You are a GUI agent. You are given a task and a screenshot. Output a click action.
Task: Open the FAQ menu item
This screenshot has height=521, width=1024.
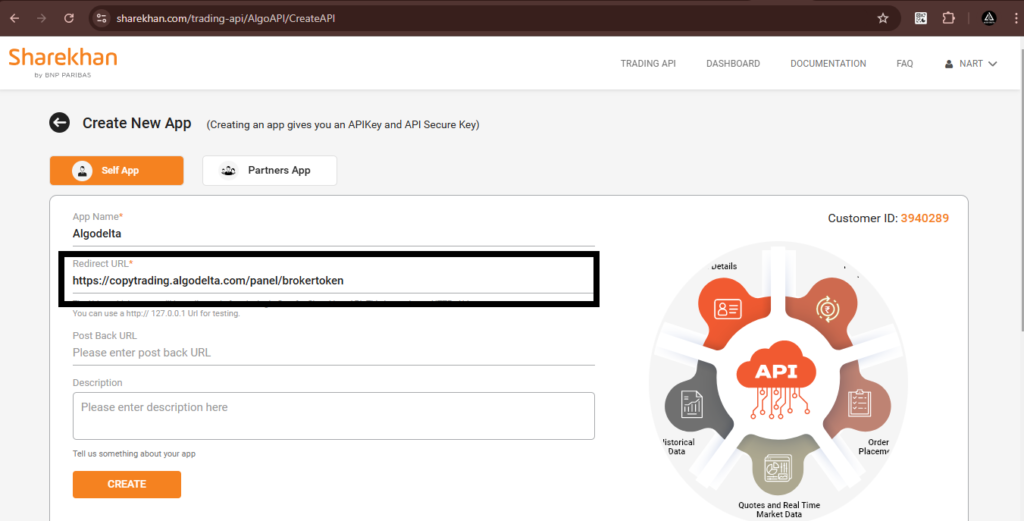click(x=904, y=64)
